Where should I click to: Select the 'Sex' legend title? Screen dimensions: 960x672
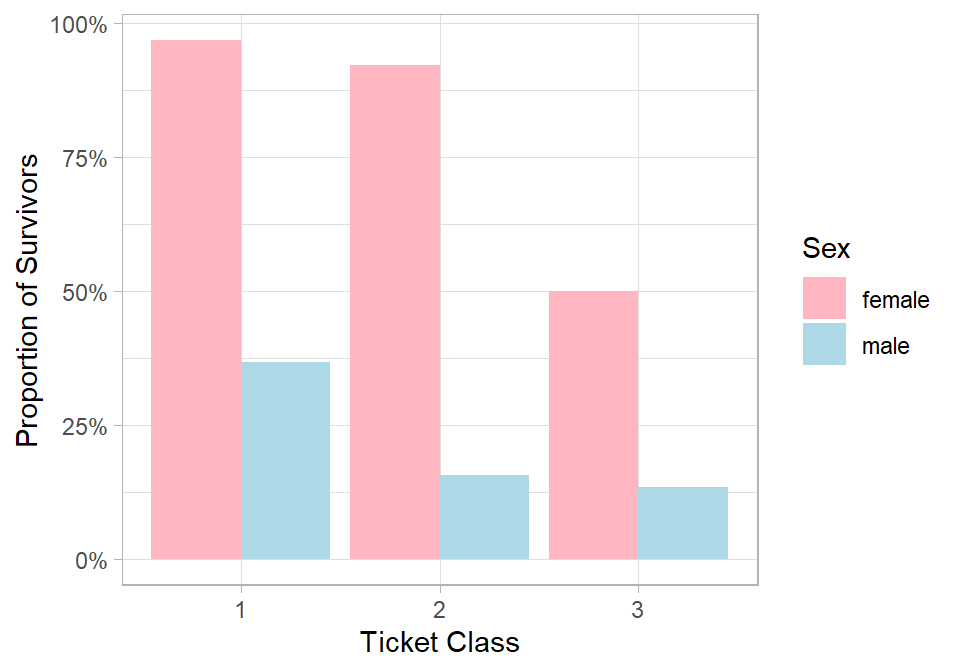click(826, 249)
